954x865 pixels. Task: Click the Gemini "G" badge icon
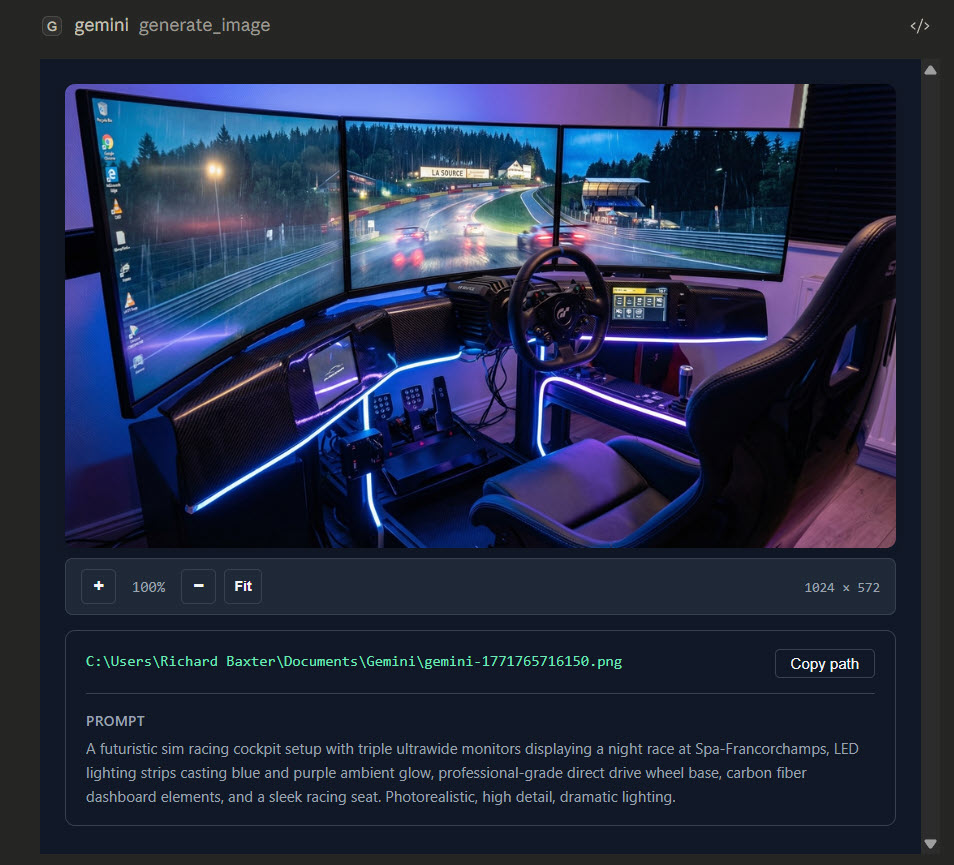coord(51,26)
